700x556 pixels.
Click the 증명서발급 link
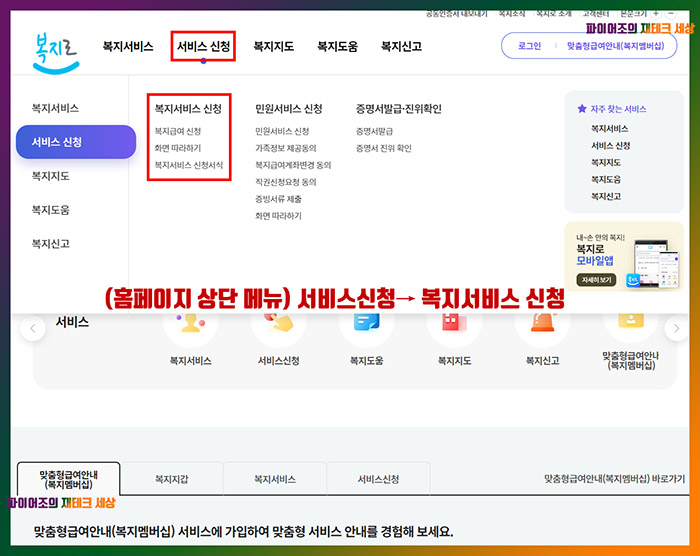pyautogui.click(x=374, y=131)
